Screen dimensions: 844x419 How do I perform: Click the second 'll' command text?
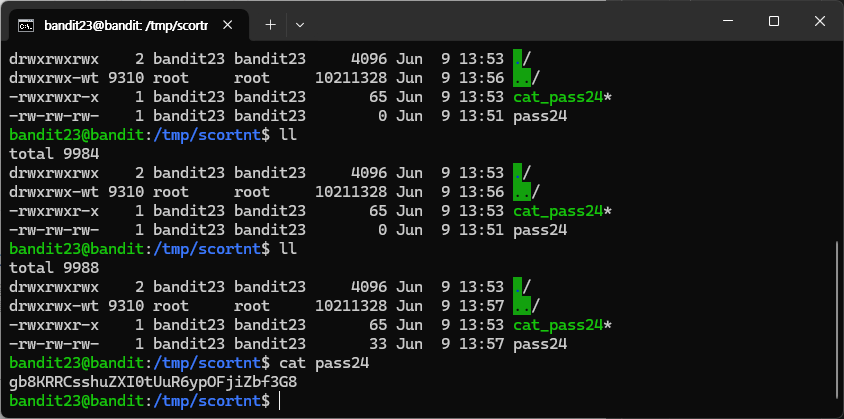288,249
